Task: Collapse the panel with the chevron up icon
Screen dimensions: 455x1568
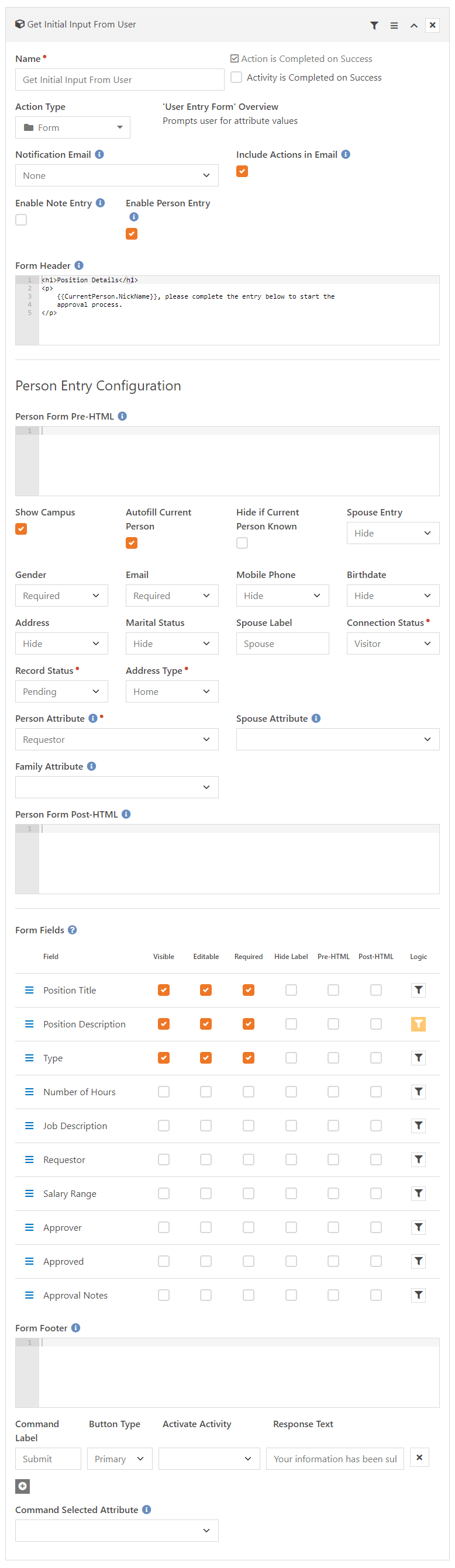Action: [x=413, y=26]
